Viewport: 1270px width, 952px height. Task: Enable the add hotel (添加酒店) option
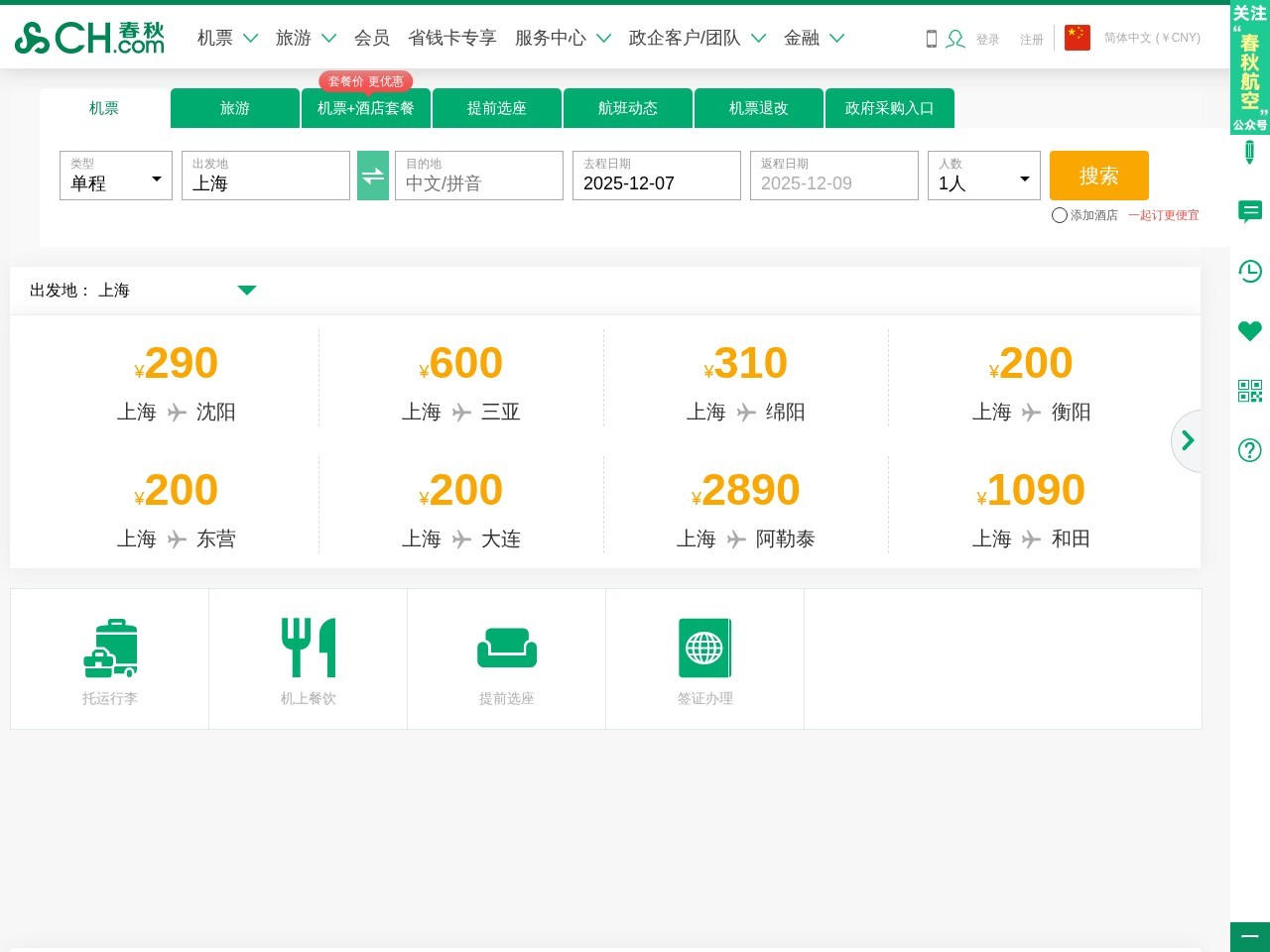pyautogui.click(x=1060, y=215)
